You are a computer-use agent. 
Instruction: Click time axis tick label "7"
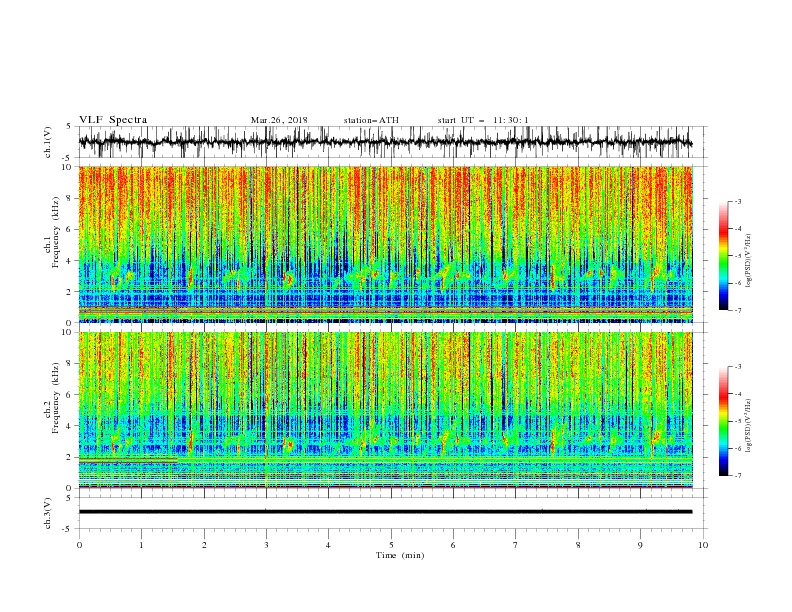516,545
